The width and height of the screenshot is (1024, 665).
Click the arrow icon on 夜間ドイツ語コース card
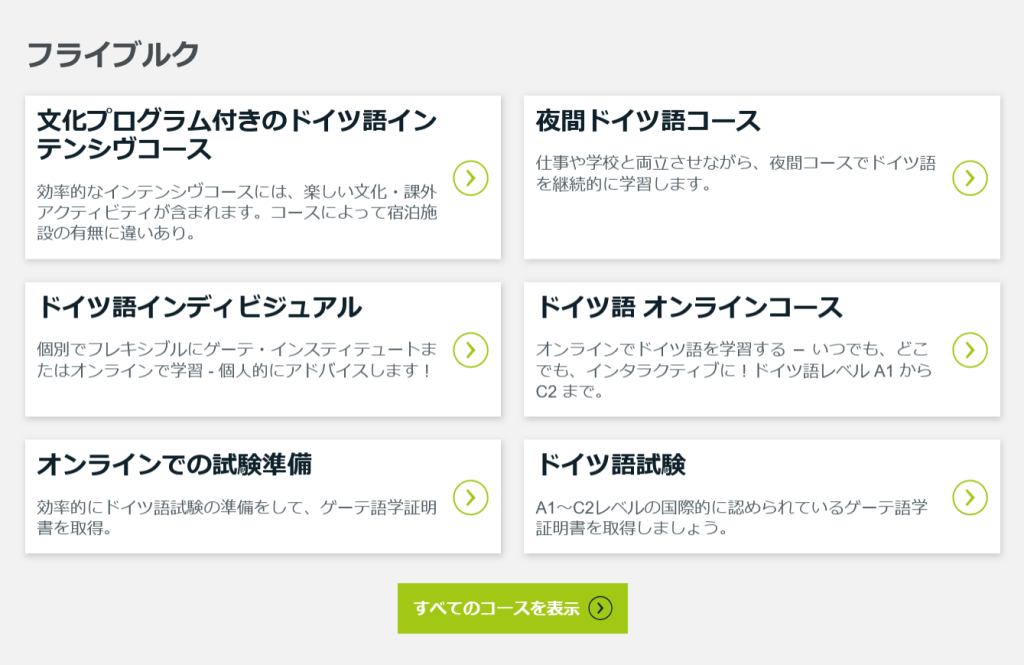coord(969,178)
